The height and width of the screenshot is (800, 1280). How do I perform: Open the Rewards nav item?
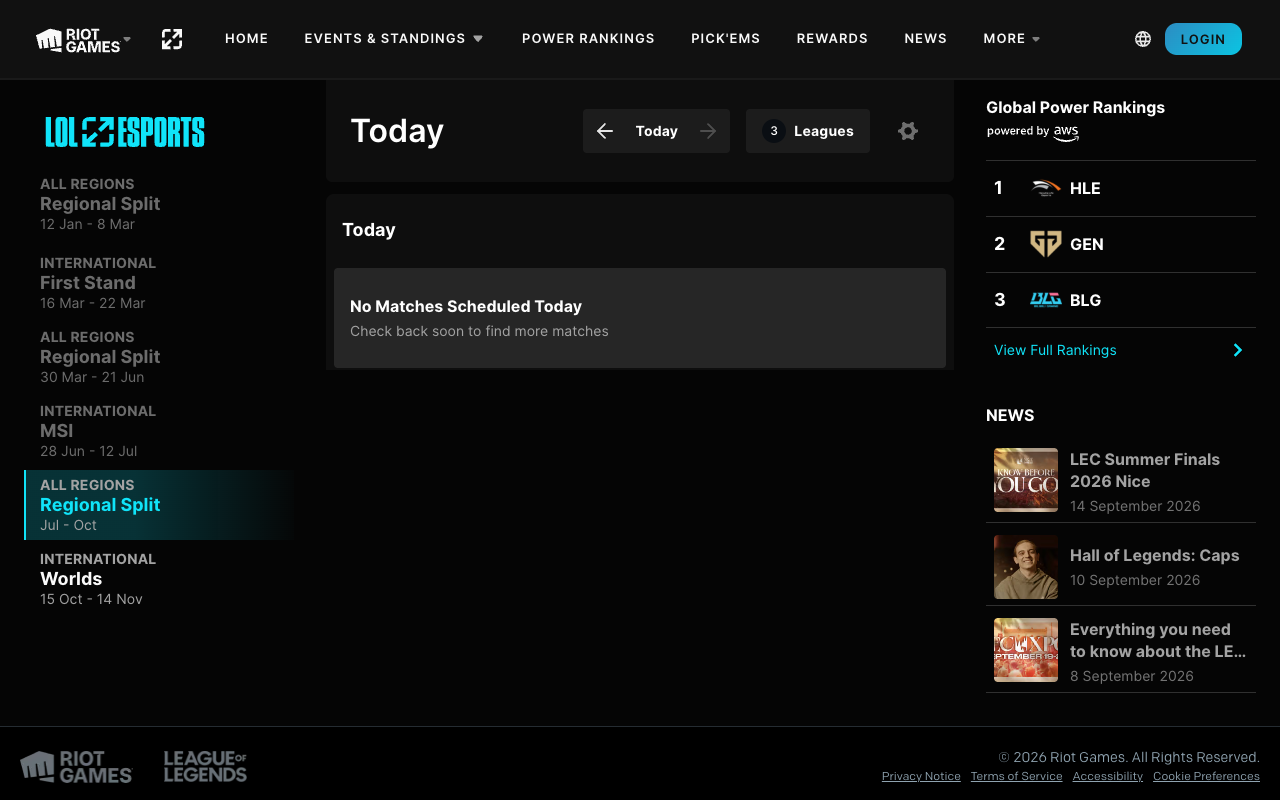(x=832, y=38)
